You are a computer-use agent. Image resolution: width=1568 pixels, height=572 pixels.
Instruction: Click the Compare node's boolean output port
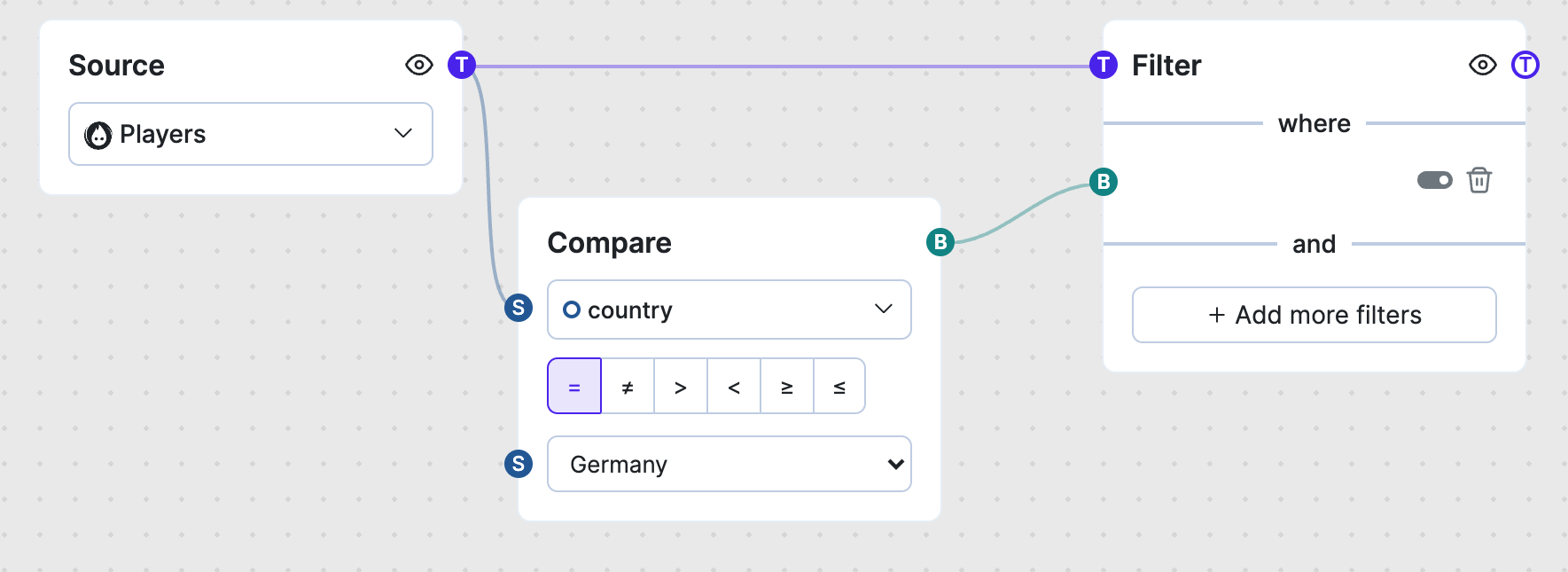(940, 242)
